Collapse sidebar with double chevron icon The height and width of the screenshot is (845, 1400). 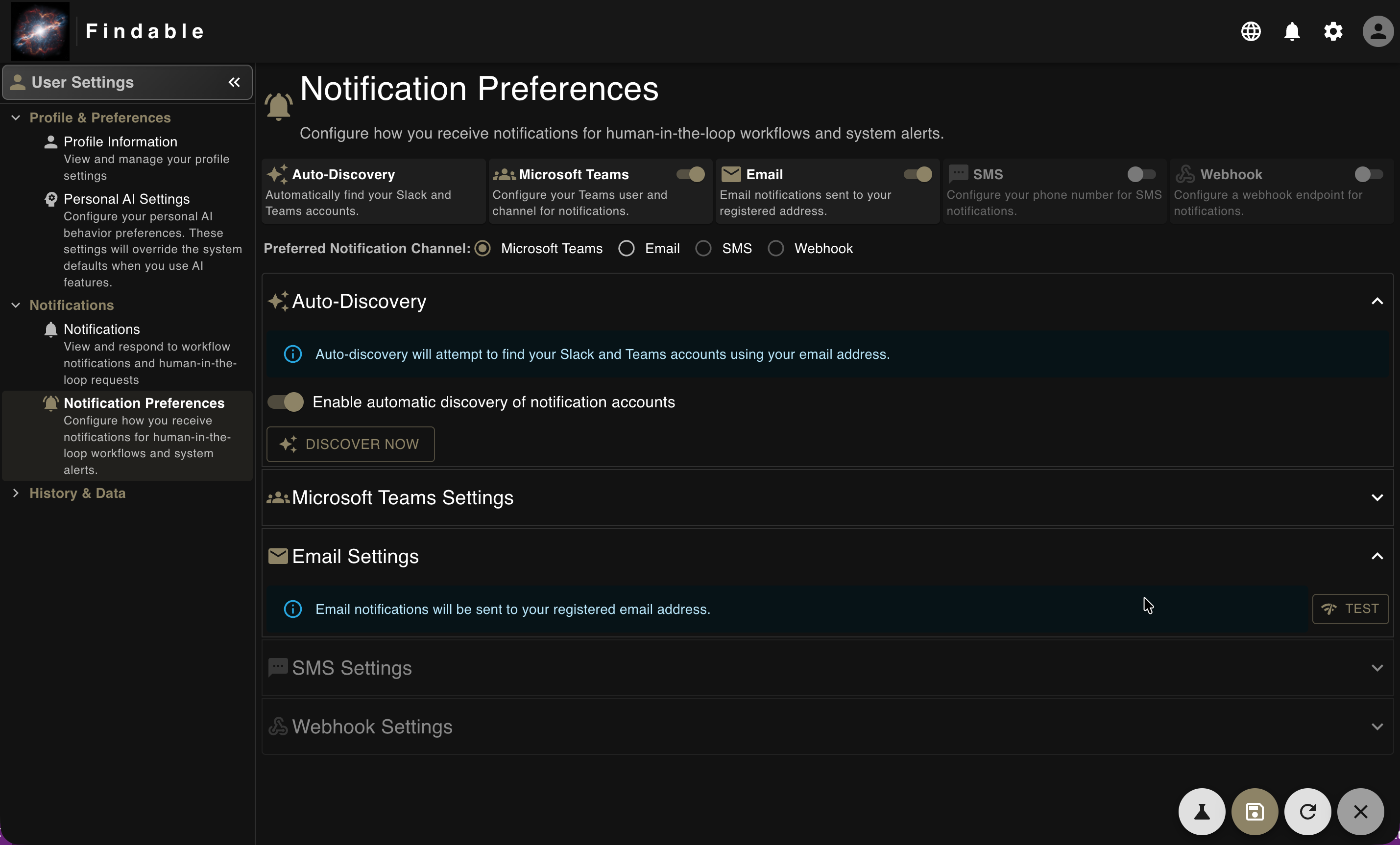click(234, 82)
